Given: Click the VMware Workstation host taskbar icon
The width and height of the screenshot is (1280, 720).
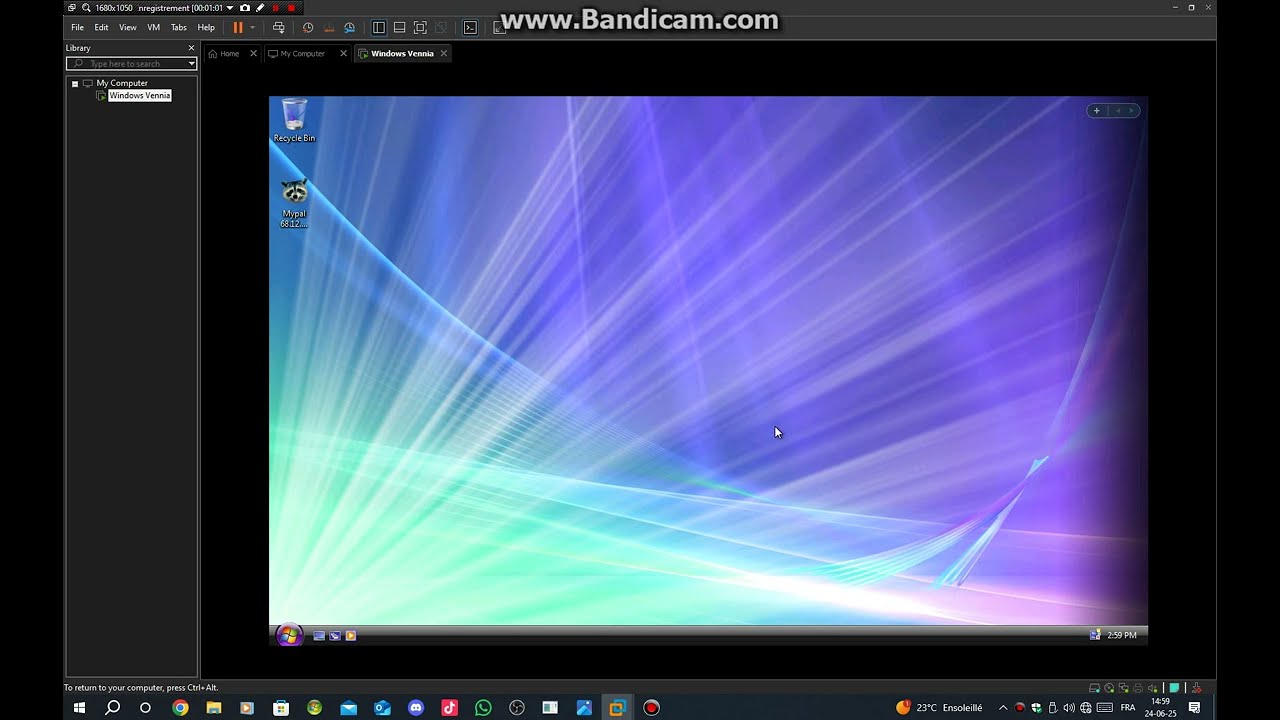Looking at the screenshot, I should click(x=617, y=708).
